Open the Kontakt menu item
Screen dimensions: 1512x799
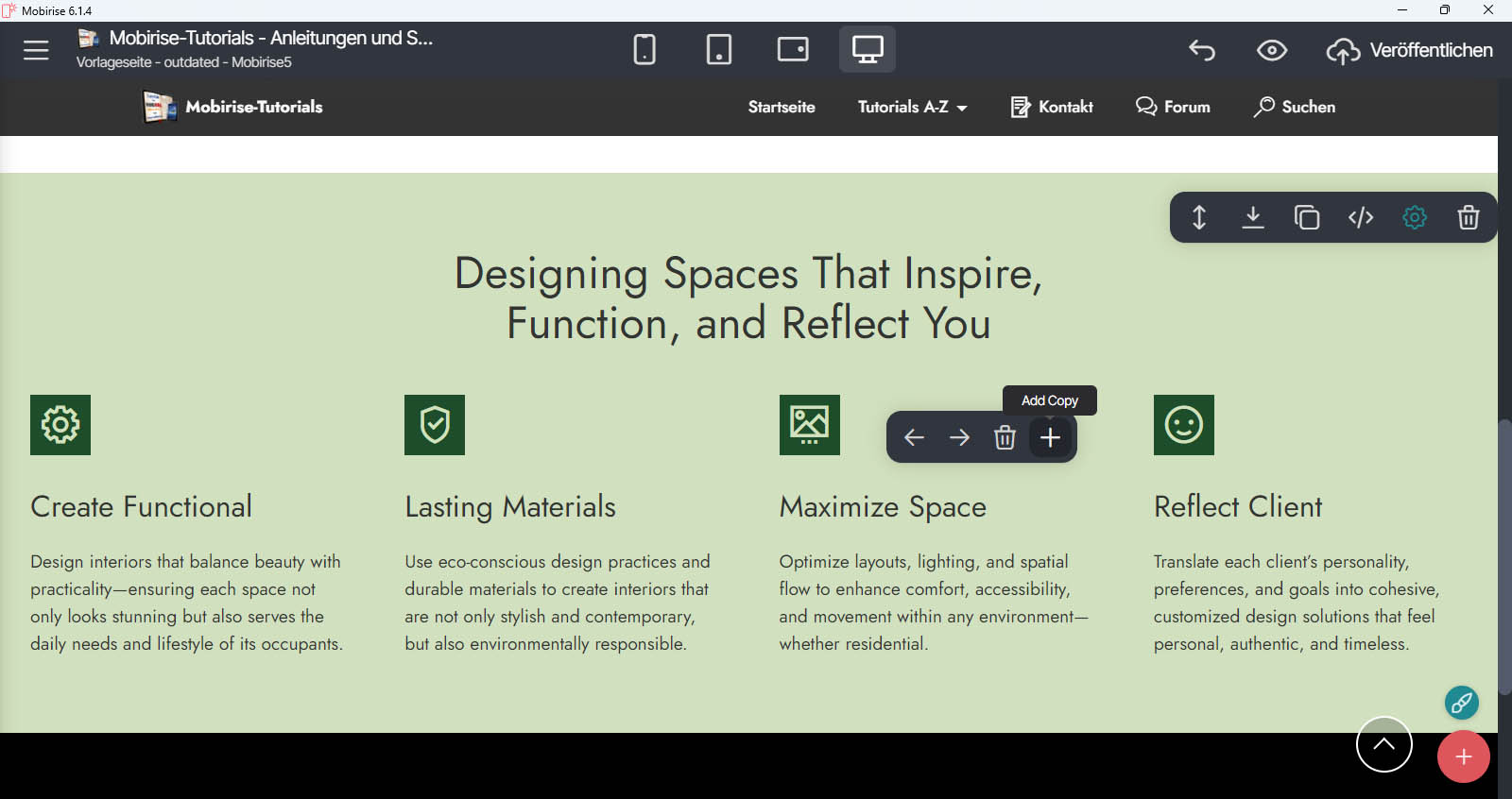coord(1052,107)
